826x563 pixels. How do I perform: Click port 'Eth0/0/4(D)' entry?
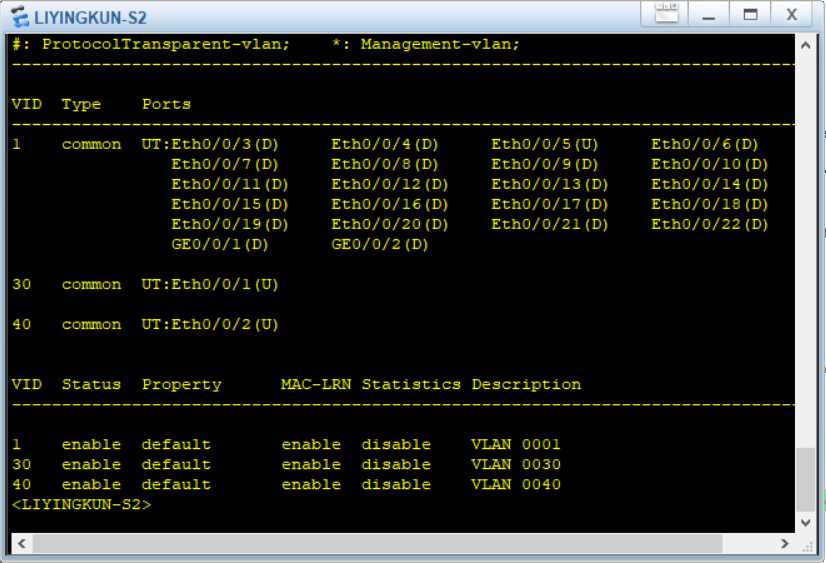point(385,144)
